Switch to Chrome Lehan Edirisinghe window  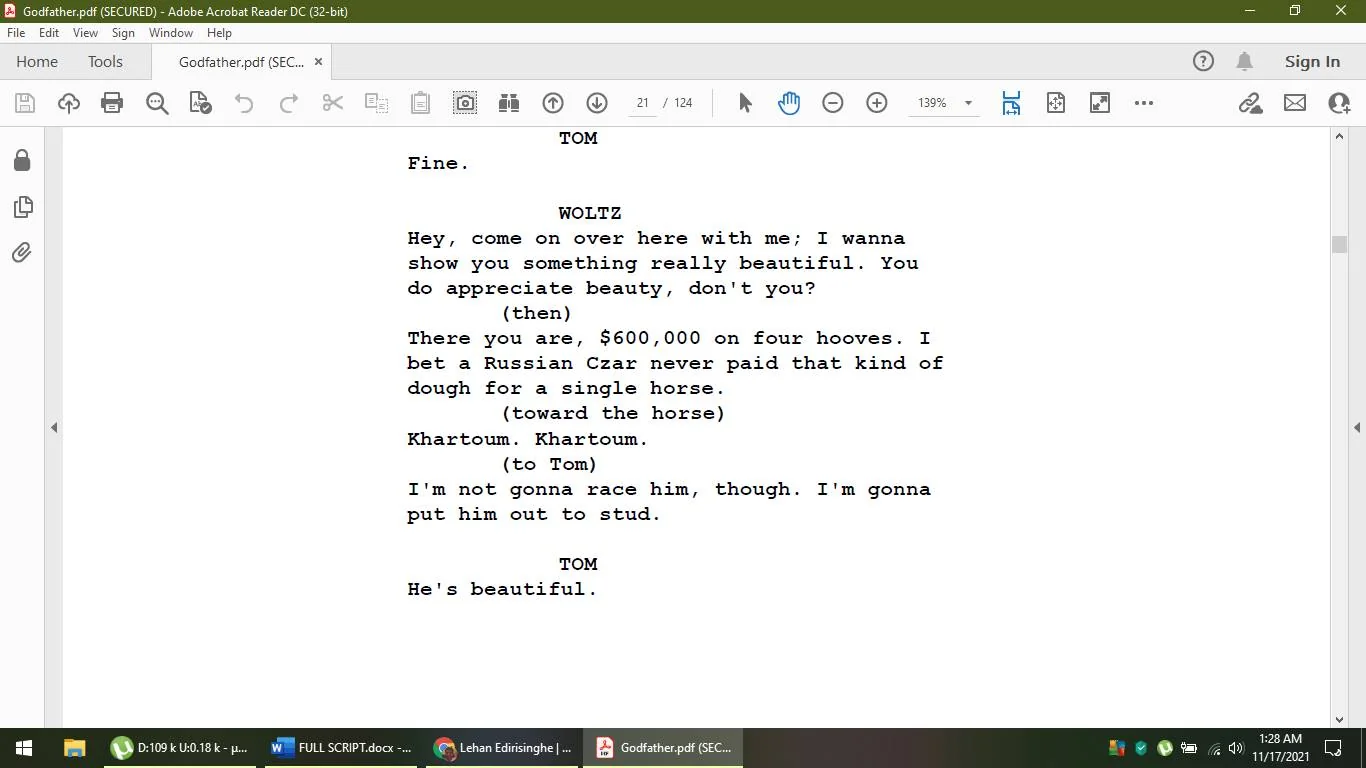pyautogui.click(x=504, y=748)
